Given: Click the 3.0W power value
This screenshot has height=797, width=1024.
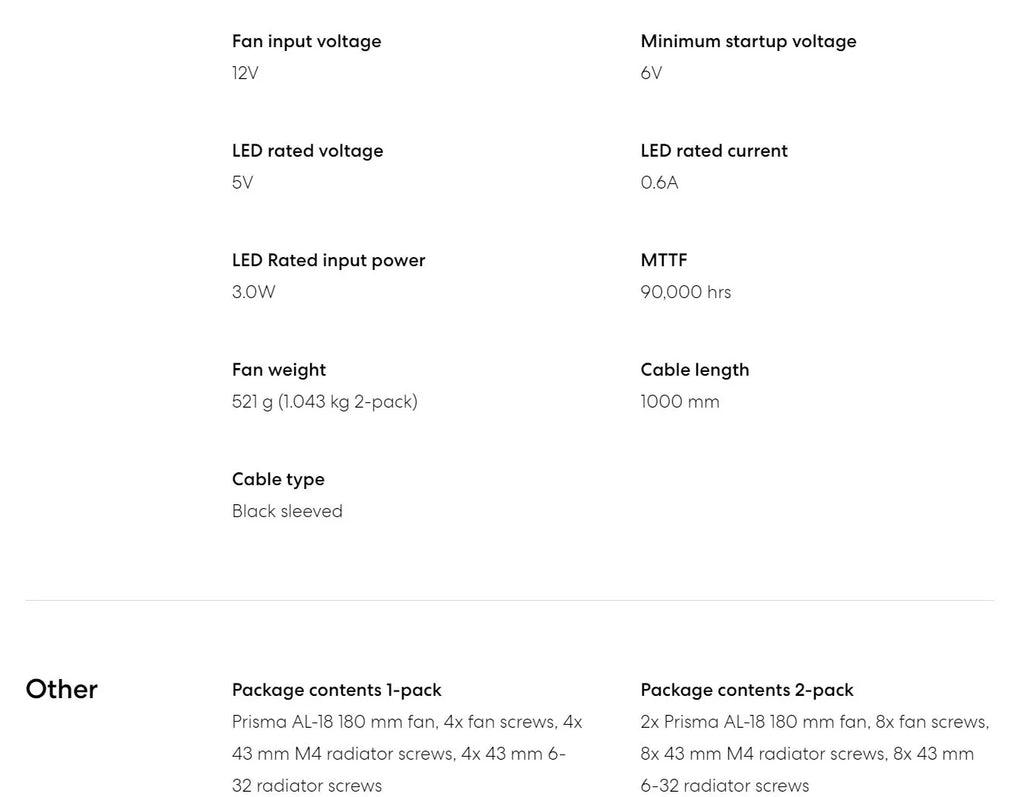Looking at the screenshot, I should [253, 292].
